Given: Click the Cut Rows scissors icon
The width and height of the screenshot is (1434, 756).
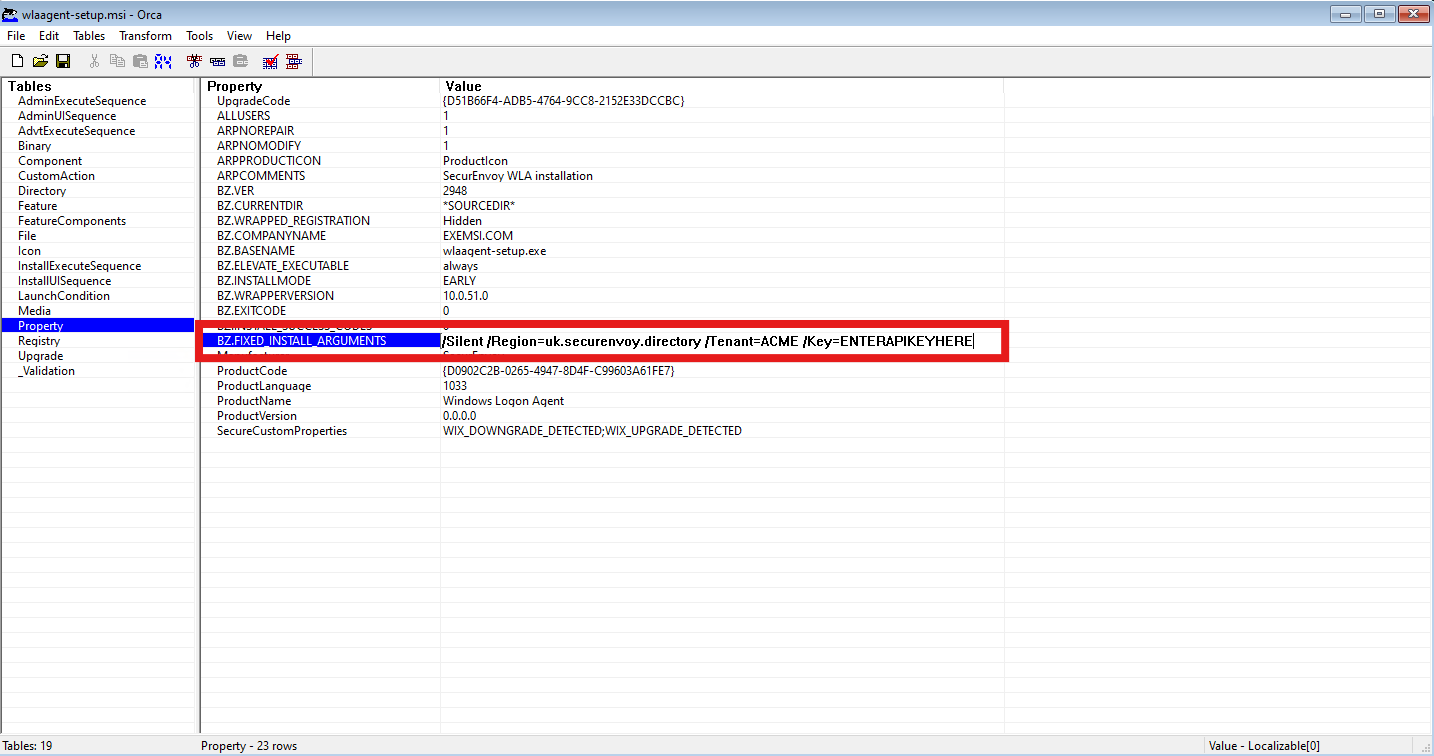Looking at the screenshot, I should [x=193, y=60].
